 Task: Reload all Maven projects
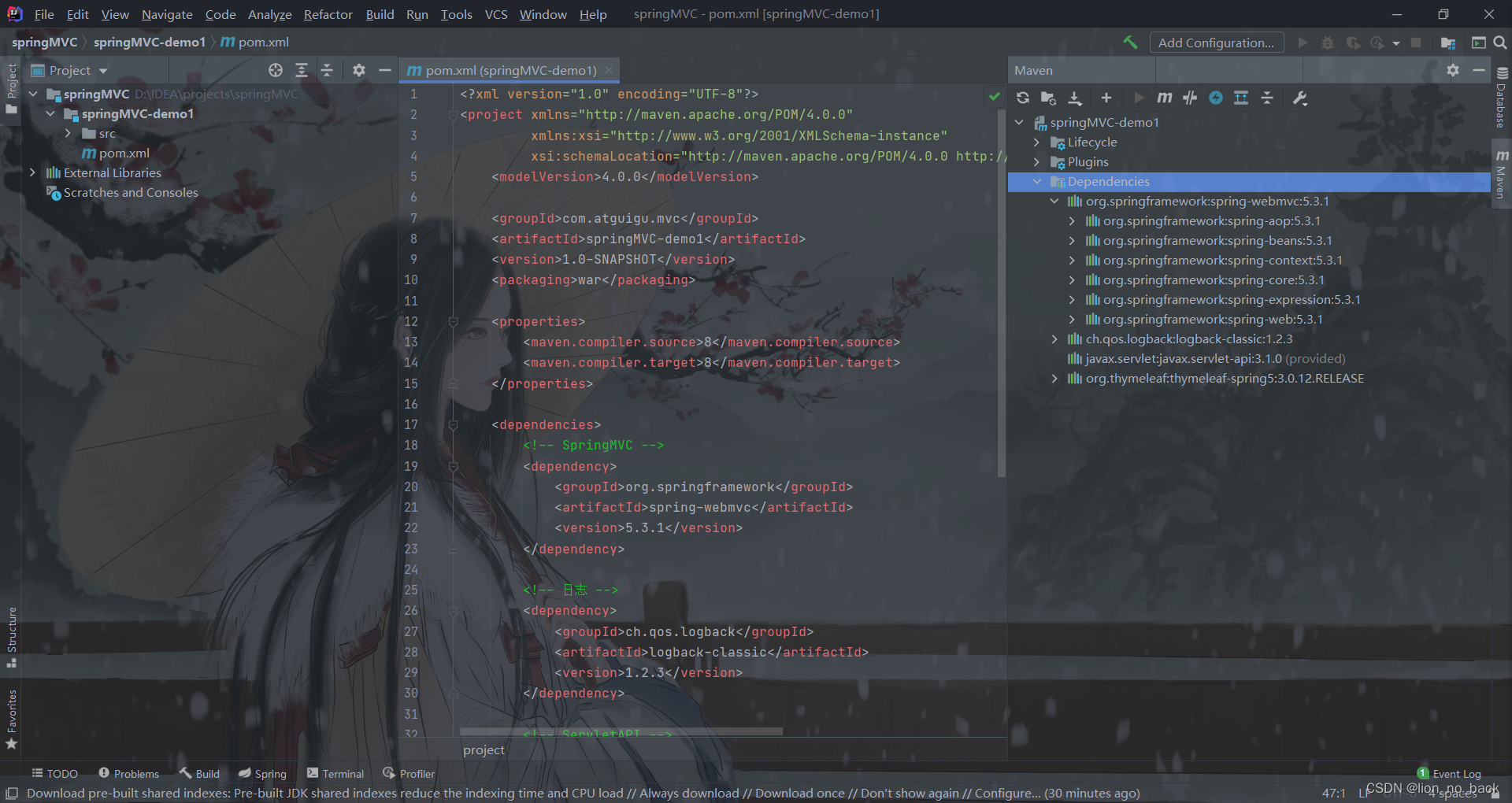1023,98
